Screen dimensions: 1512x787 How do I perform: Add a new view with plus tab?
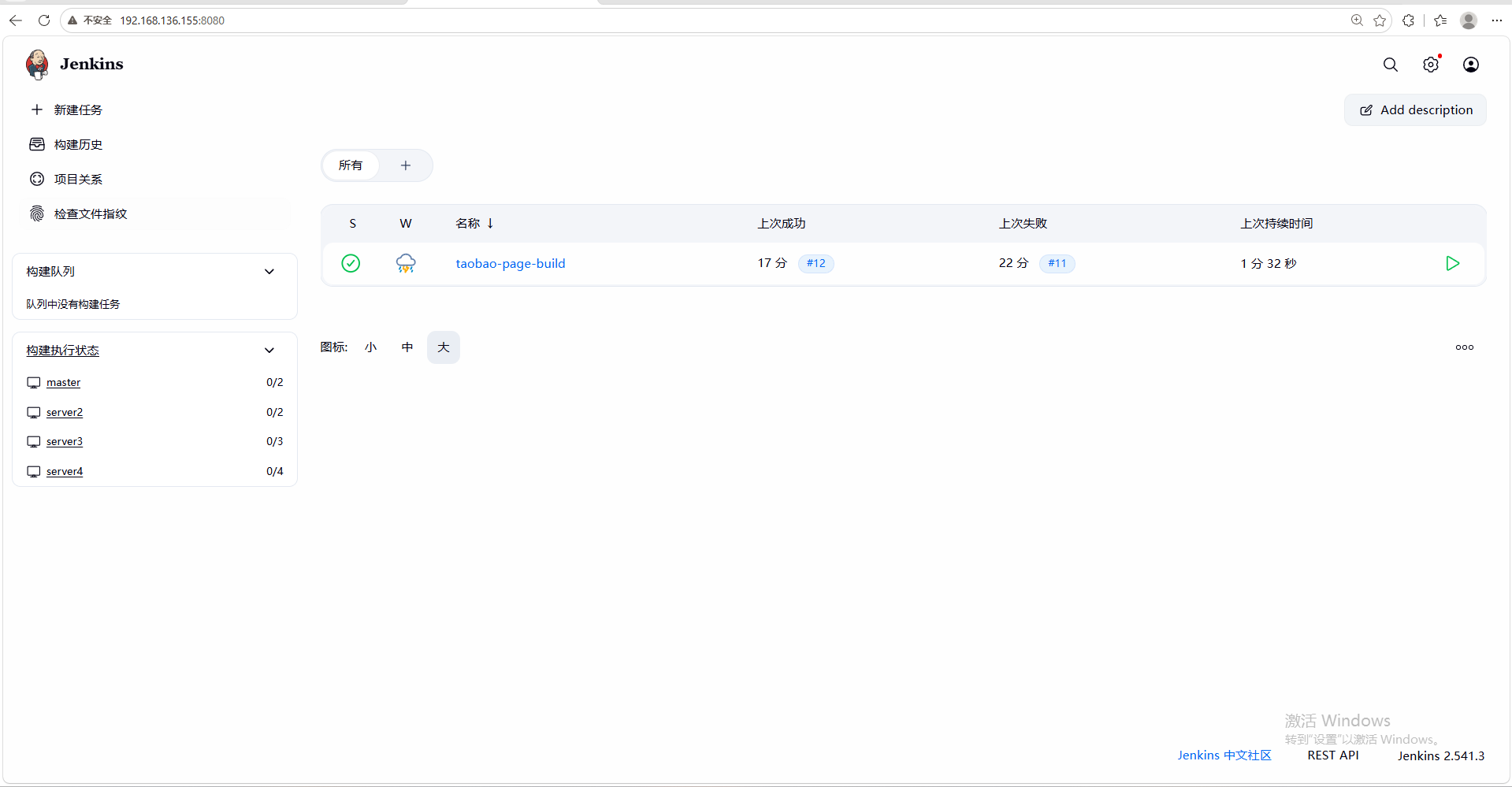click(406, 165)
